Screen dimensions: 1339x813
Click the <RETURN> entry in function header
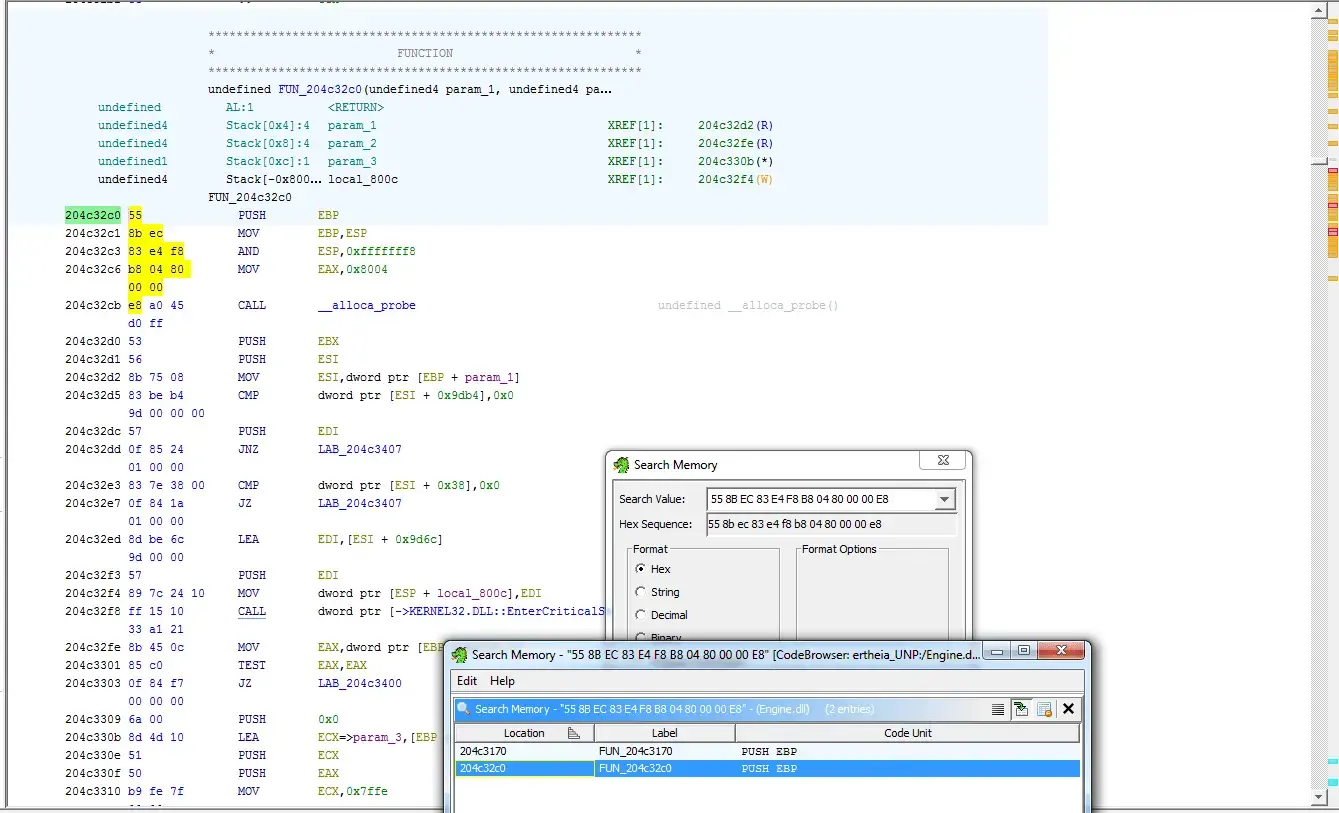pos(356,107)
